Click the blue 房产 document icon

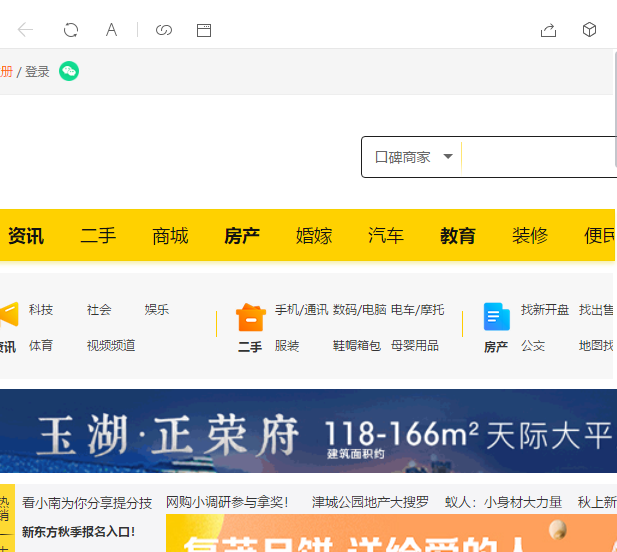click(x=497, y=316)
